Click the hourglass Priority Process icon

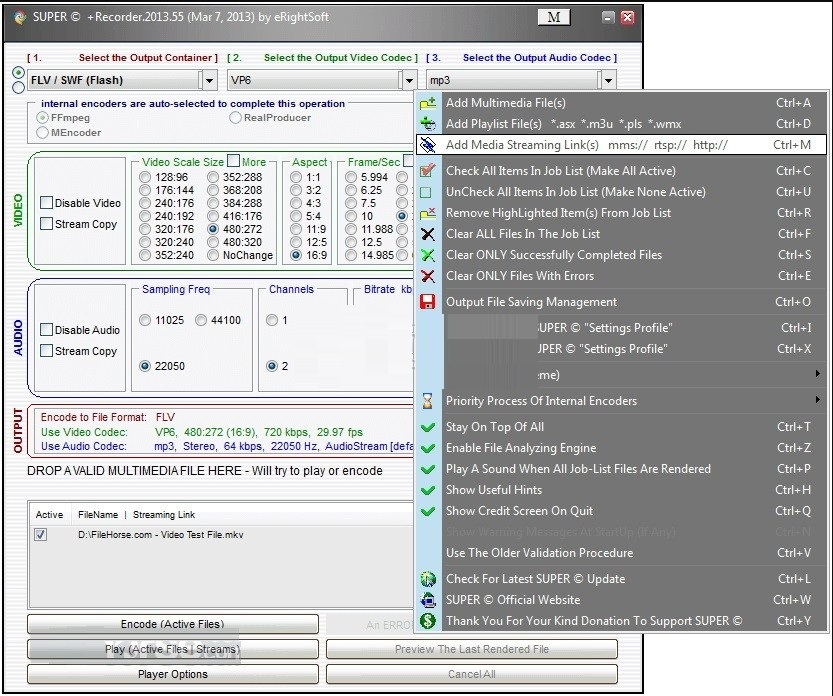428,401
